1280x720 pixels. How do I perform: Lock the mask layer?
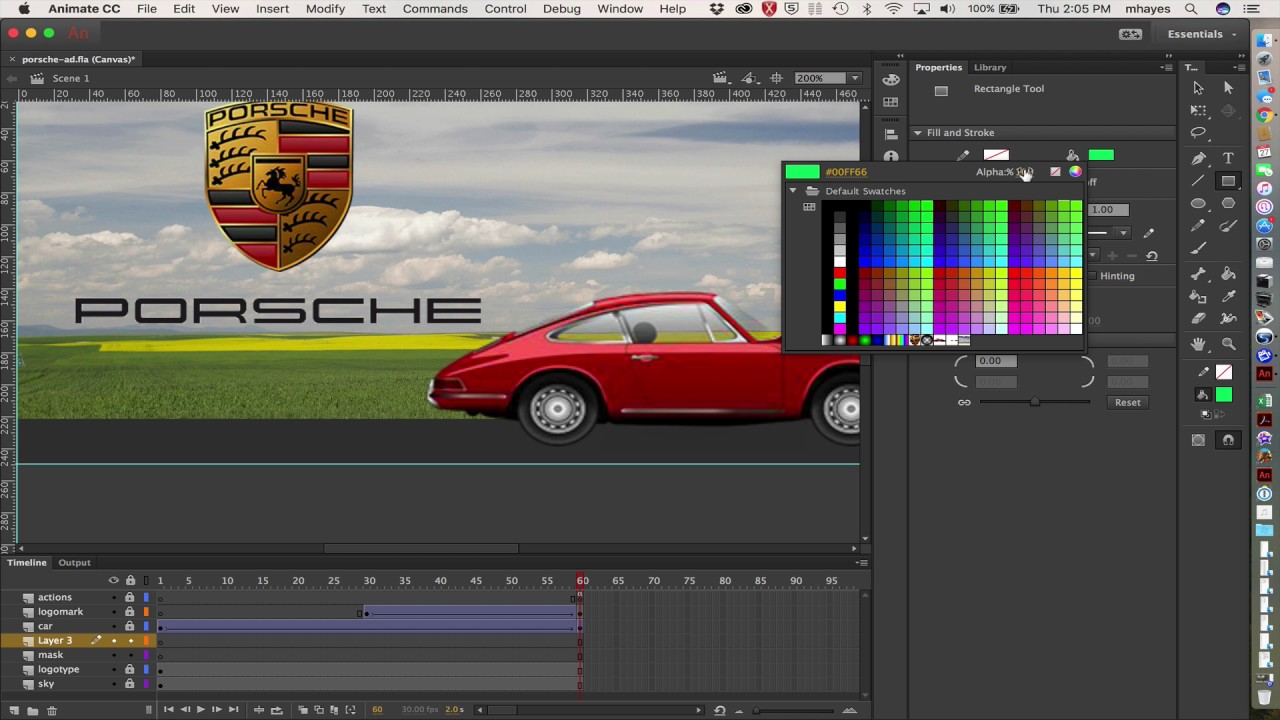[129, 655]
